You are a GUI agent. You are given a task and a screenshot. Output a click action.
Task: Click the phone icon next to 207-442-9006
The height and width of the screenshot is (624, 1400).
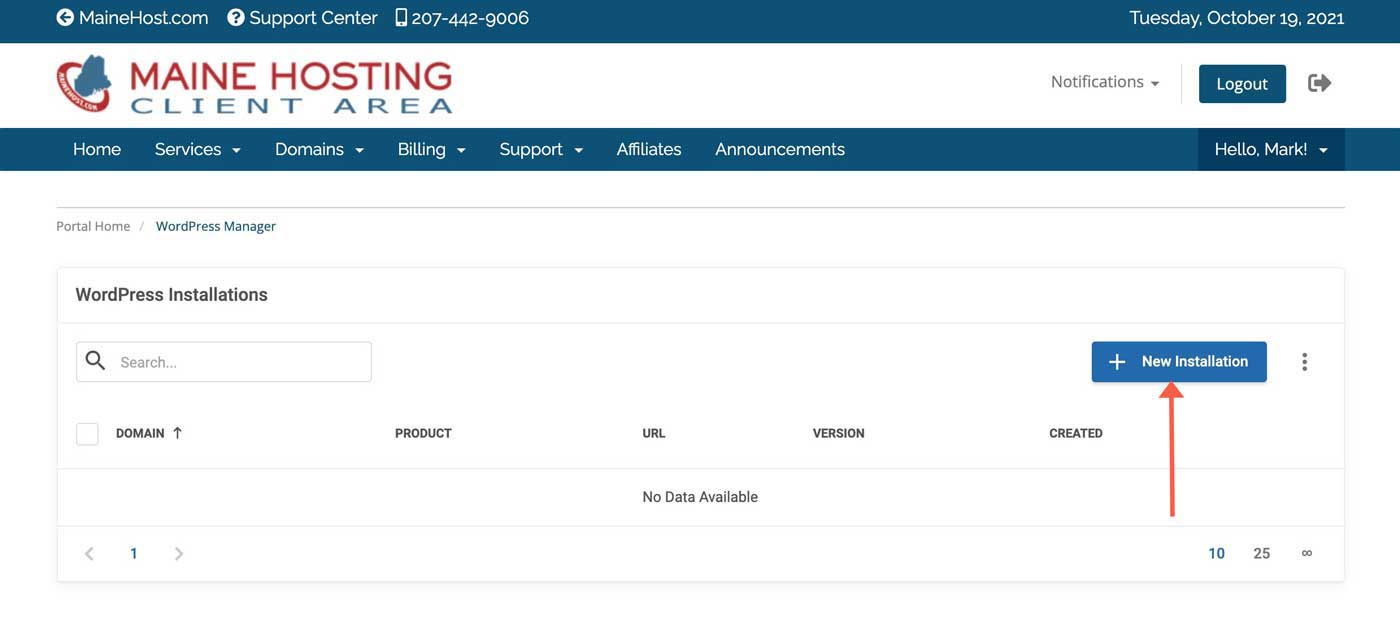(399, 17)
